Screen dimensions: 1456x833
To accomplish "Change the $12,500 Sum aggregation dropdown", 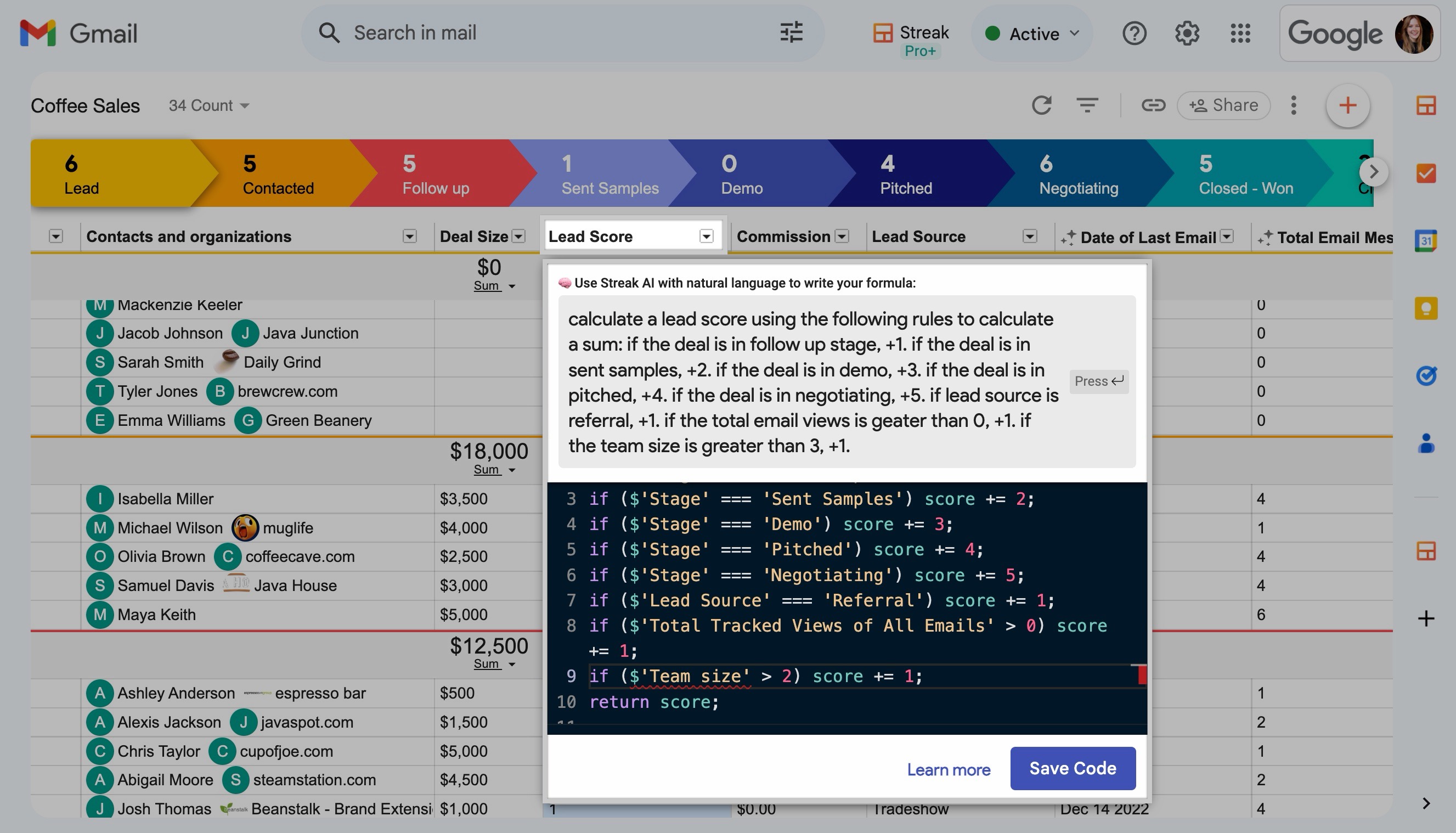I will coord(495,663).
